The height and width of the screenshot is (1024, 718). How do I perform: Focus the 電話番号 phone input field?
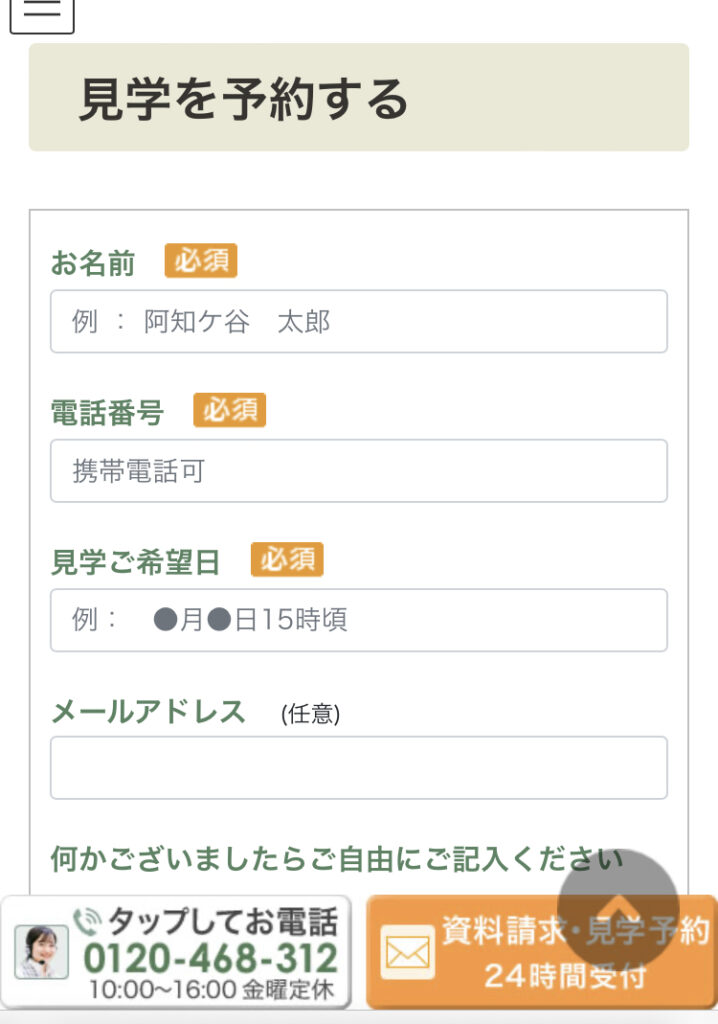pos(359,471)
